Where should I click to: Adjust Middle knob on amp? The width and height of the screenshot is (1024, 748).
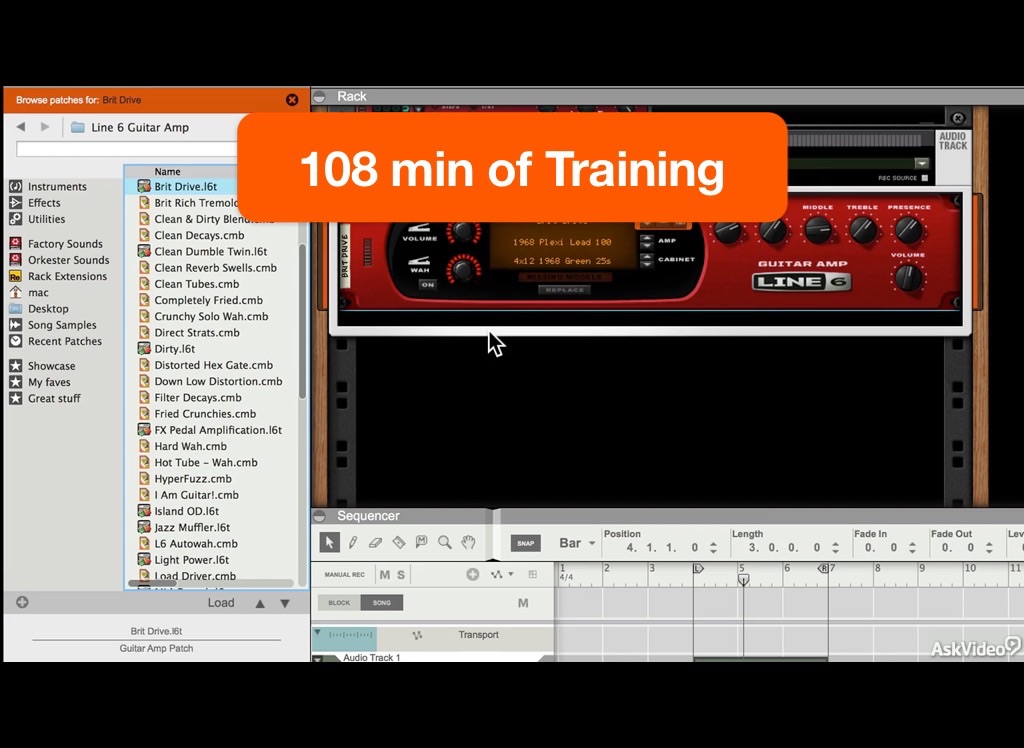coord(818,229)
